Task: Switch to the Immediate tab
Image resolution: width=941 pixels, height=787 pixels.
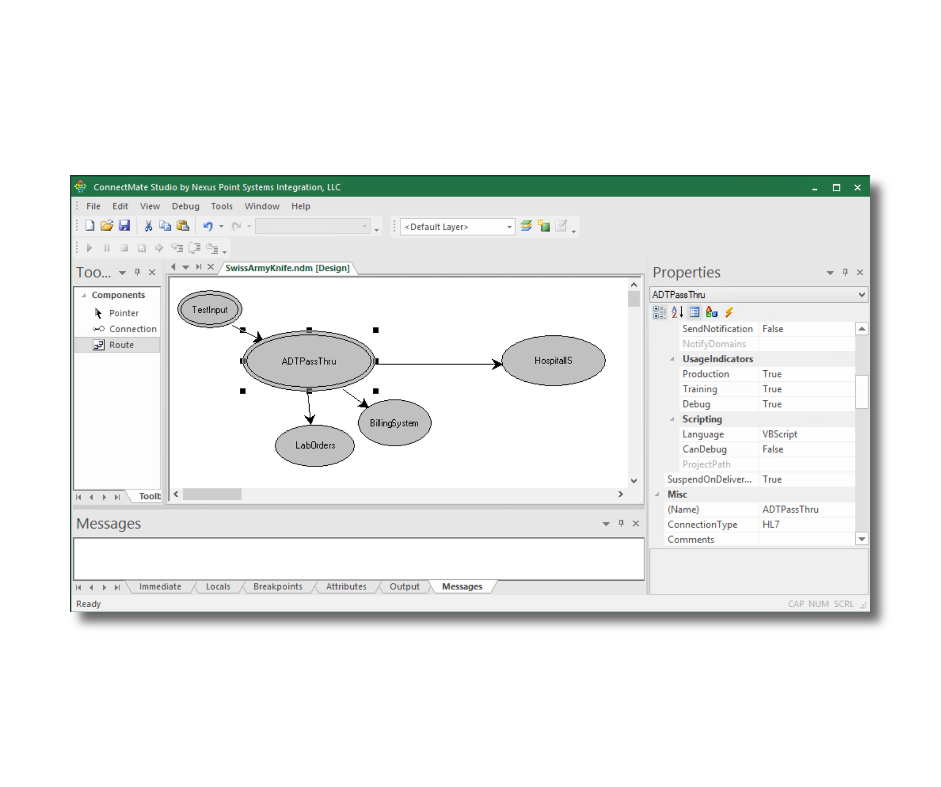Action: (160, 586)
